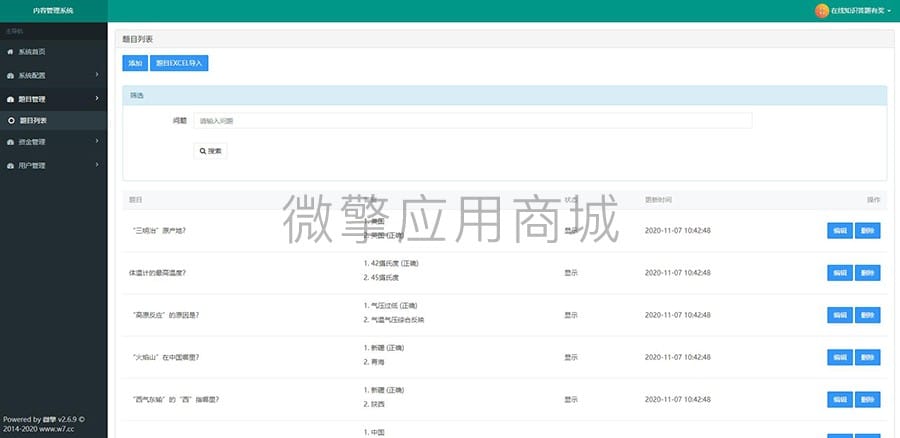Click the dashboard icon beside 系统配置
The image size is (900, 438).
[10, 76]
